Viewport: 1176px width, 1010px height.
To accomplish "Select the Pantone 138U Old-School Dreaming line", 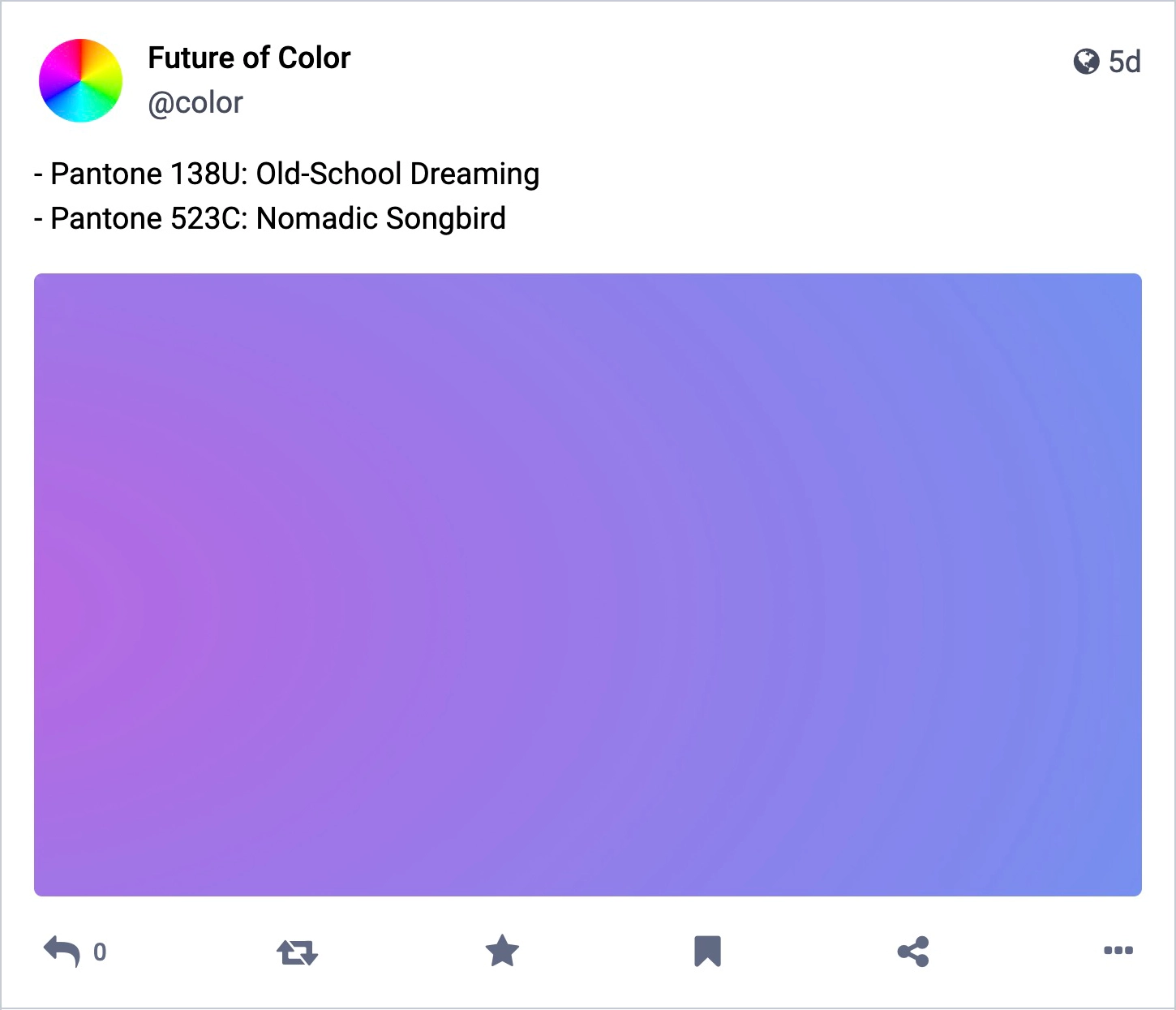I will (x=287, y=174).
